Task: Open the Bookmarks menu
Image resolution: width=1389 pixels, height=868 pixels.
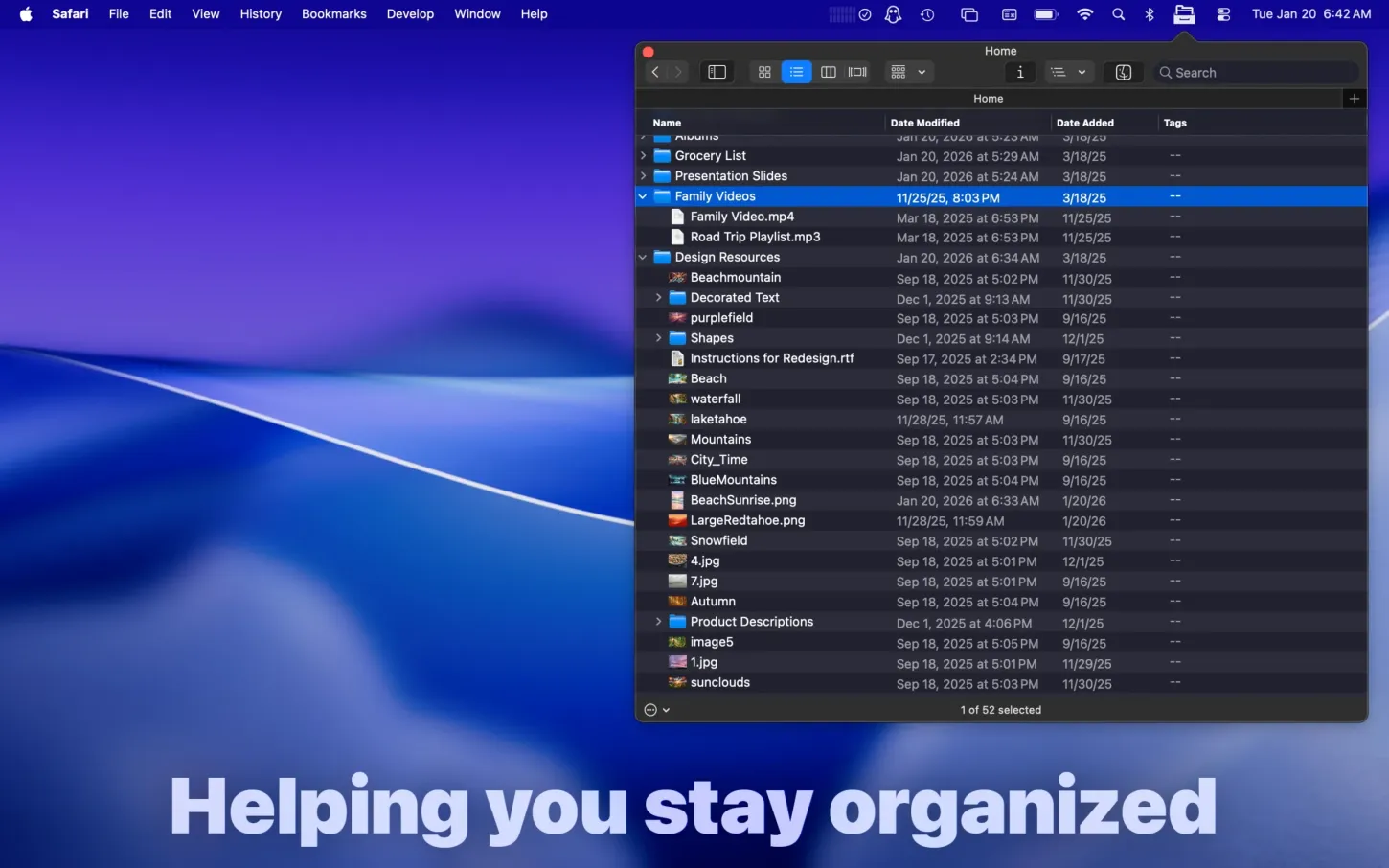Action: point(333,14)
